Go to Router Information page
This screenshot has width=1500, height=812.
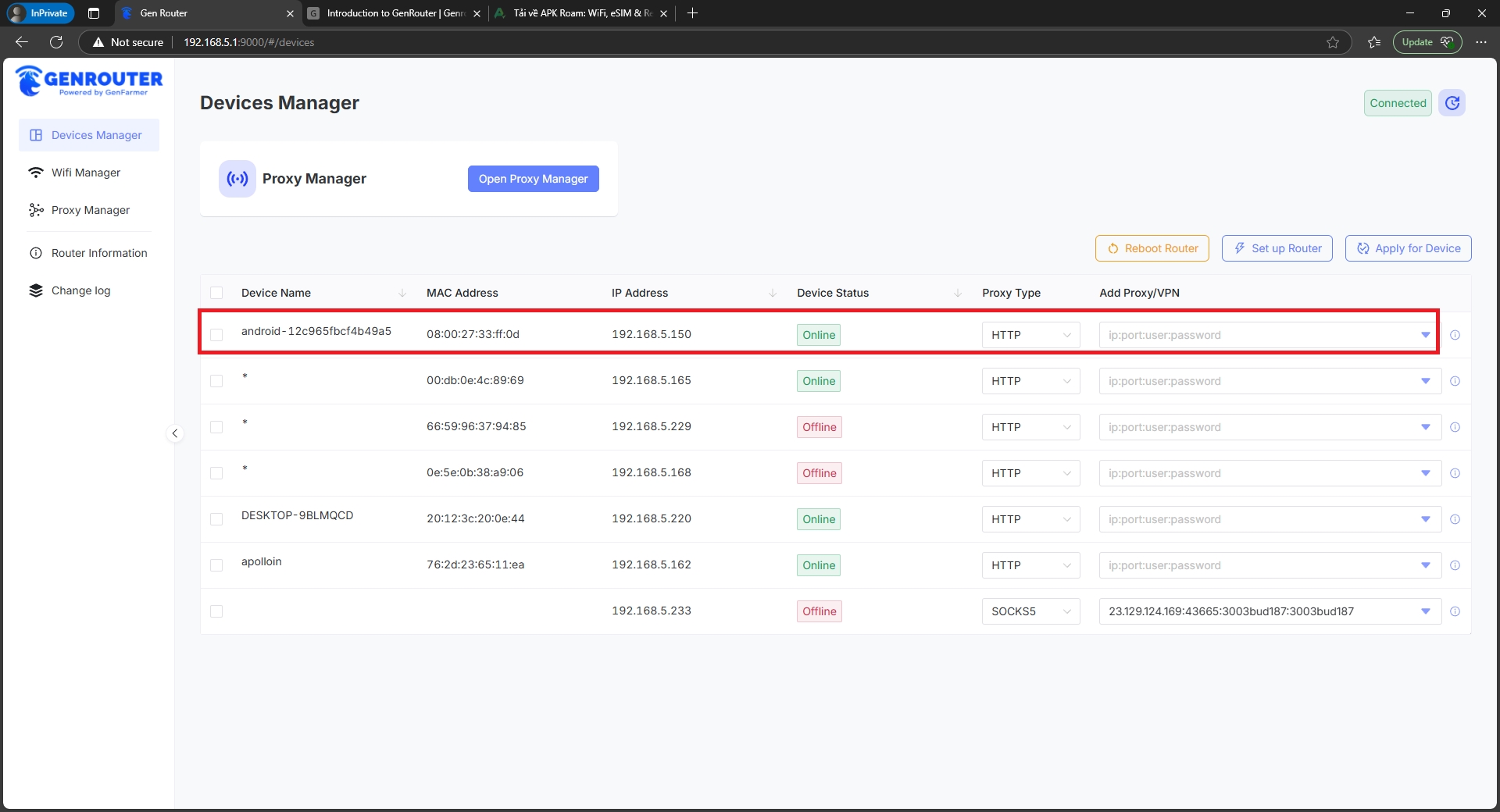pos(98,253)
